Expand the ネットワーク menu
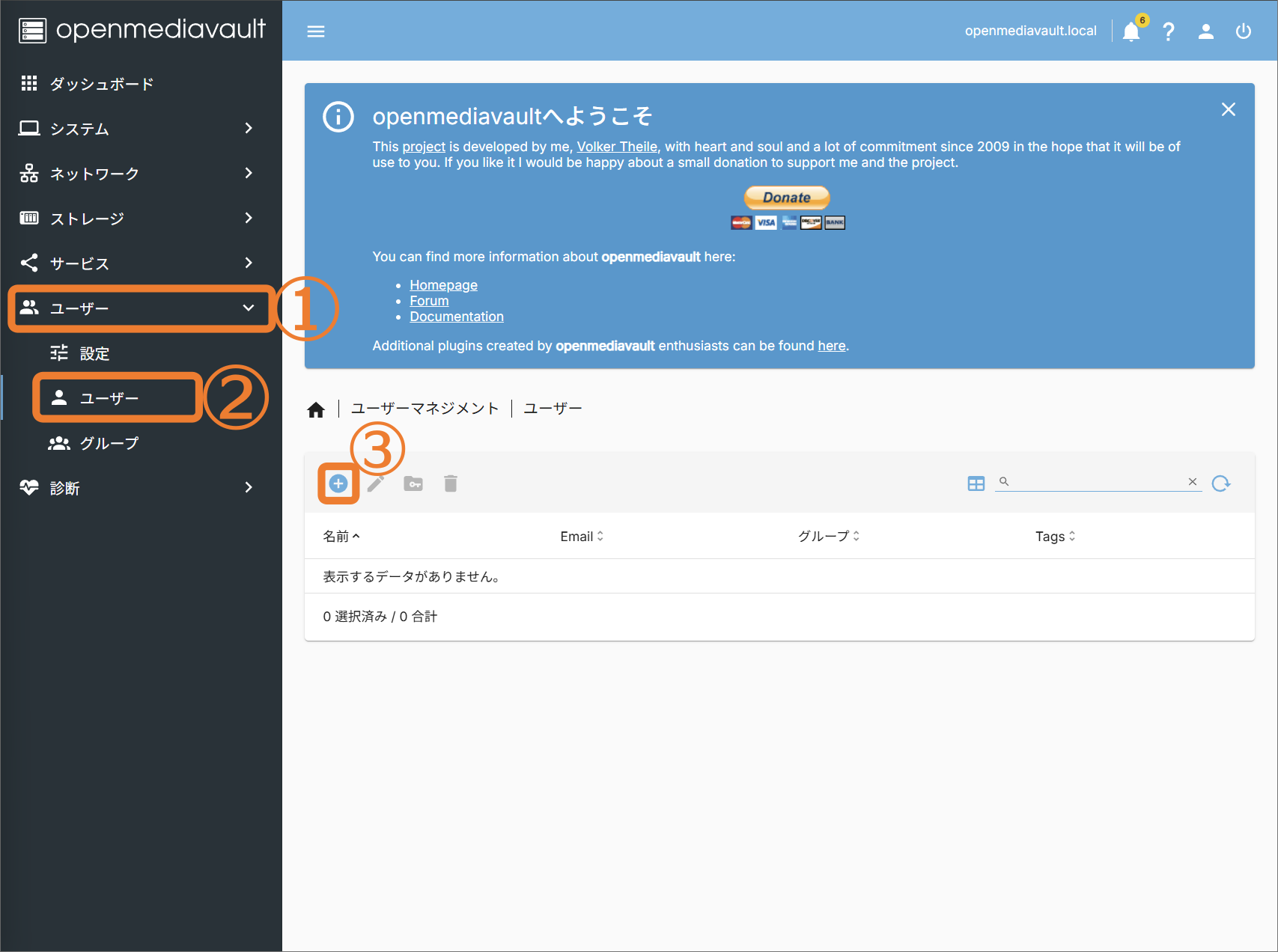This screenshot has height=952, width=1278. click(x=141, y=174)
